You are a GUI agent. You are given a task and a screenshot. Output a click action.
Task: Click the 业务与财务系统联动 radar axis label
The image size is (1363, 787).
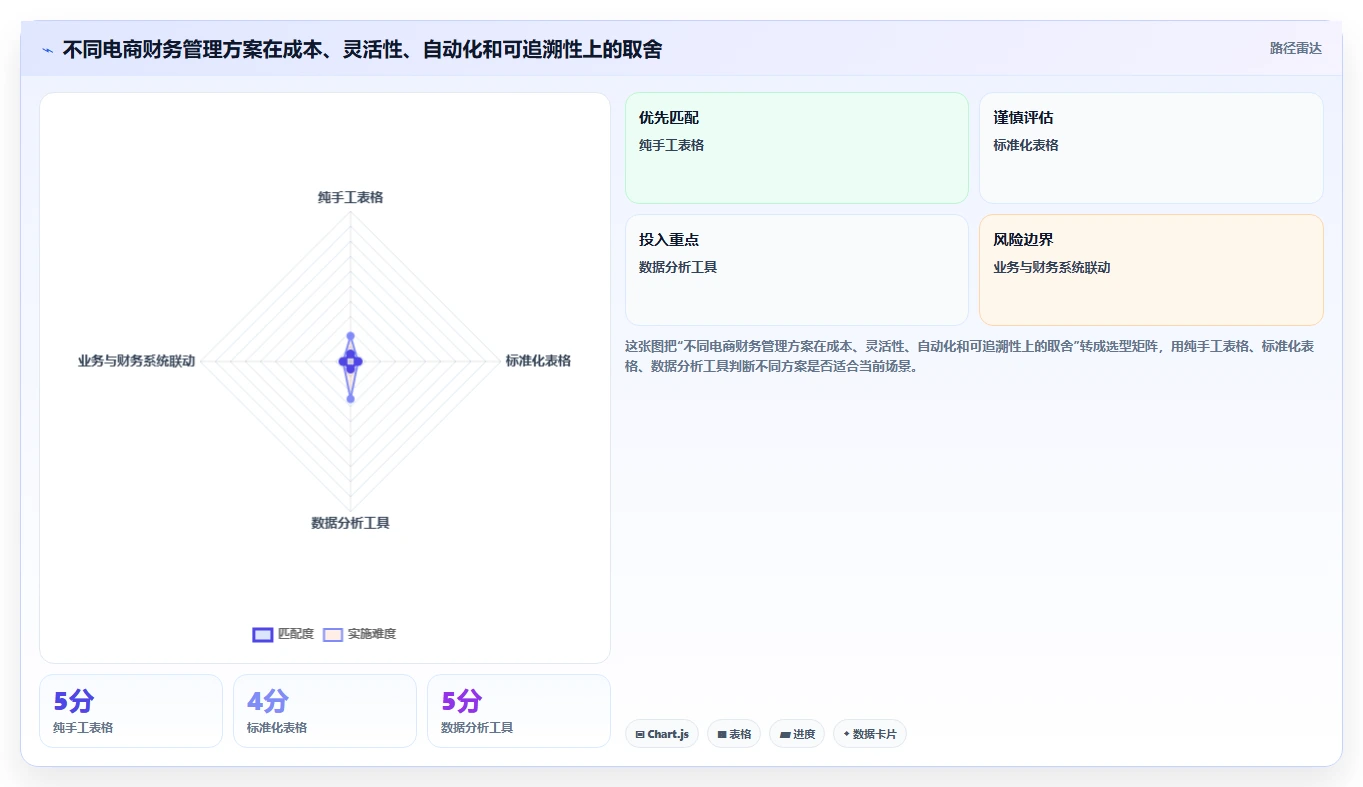tap(136, 361)
